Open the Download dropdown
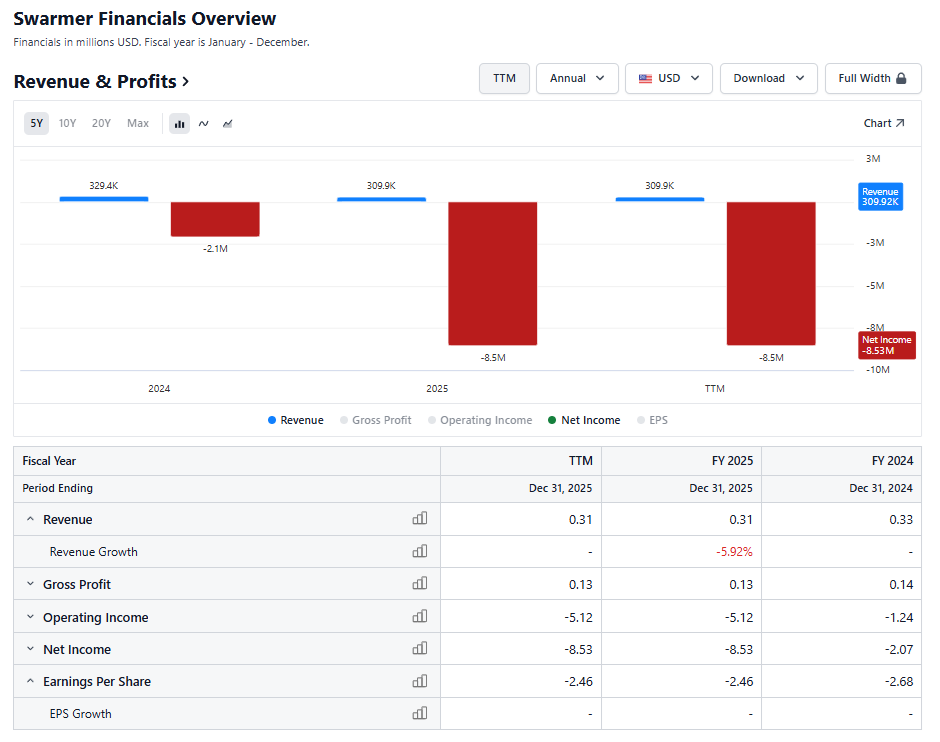Screen dimensions: 940x742 click(769, 79)
